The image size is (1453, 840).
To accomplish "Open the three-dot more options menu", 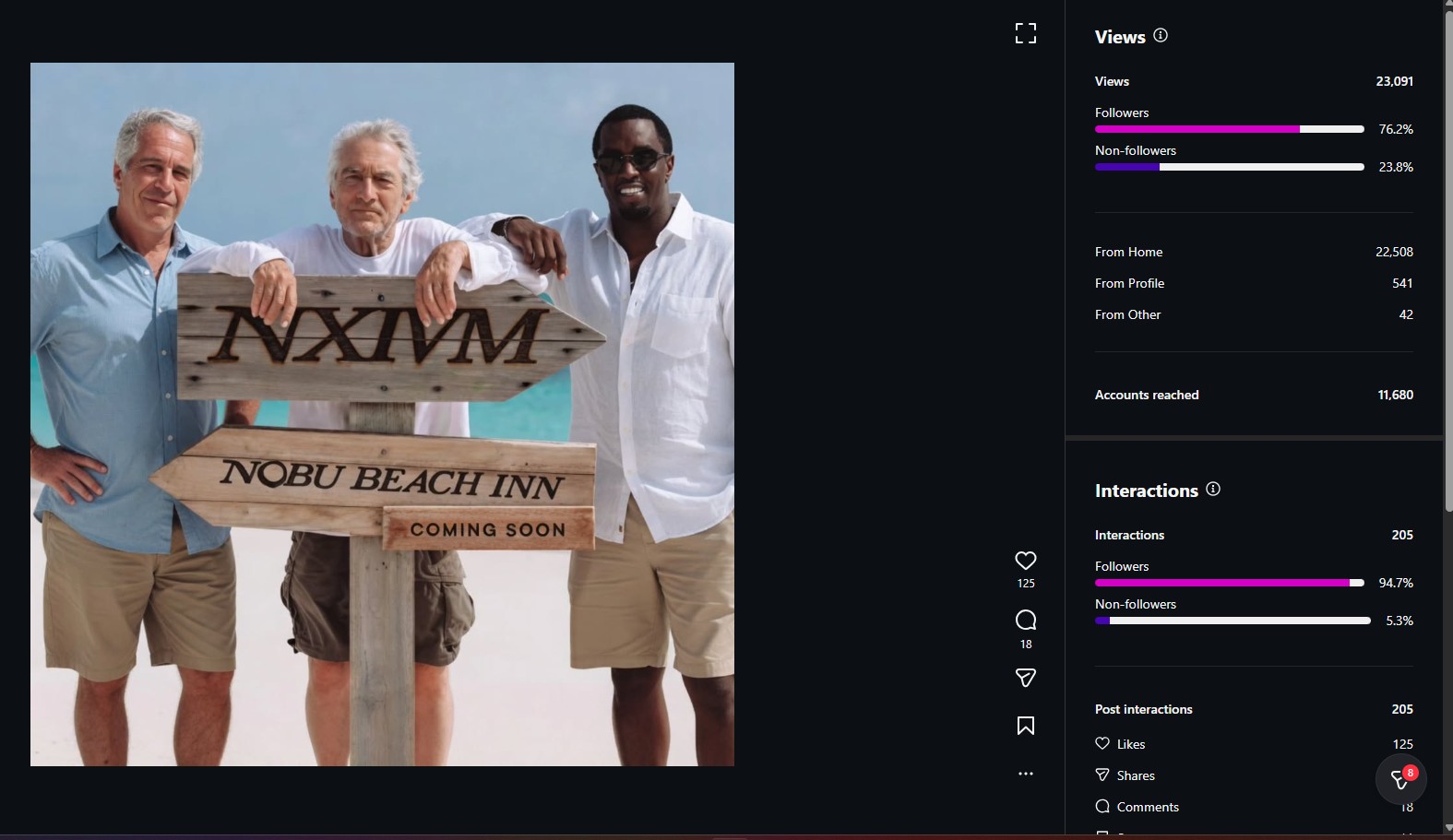I will tap(1025, 774).
